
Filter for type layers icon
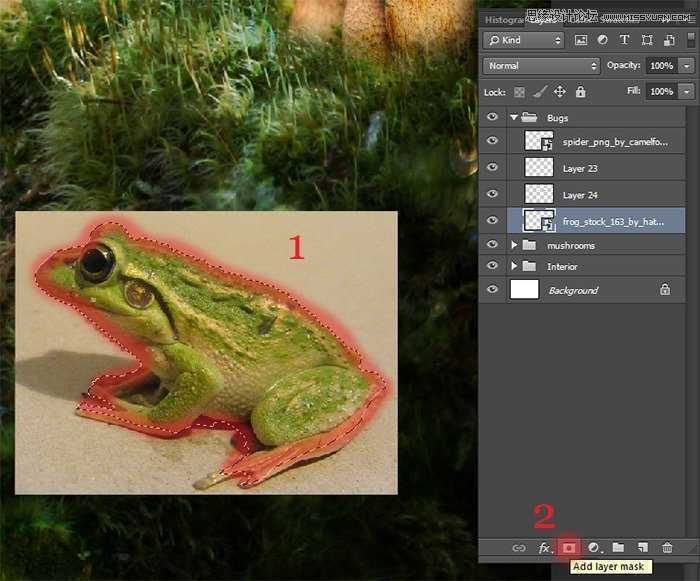pos(624,40)
